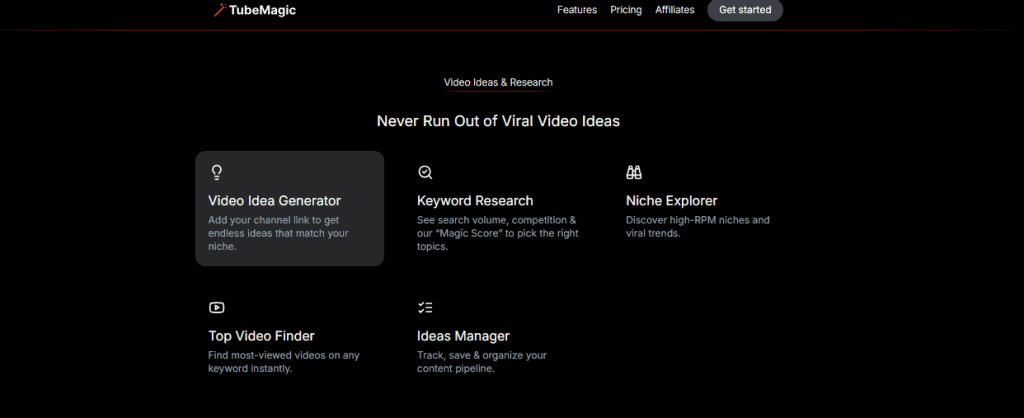Open the Ideas Manager heading
The width and height of the screenshot is (1024, 418).
pyautogui.click(x=463, y=336)
